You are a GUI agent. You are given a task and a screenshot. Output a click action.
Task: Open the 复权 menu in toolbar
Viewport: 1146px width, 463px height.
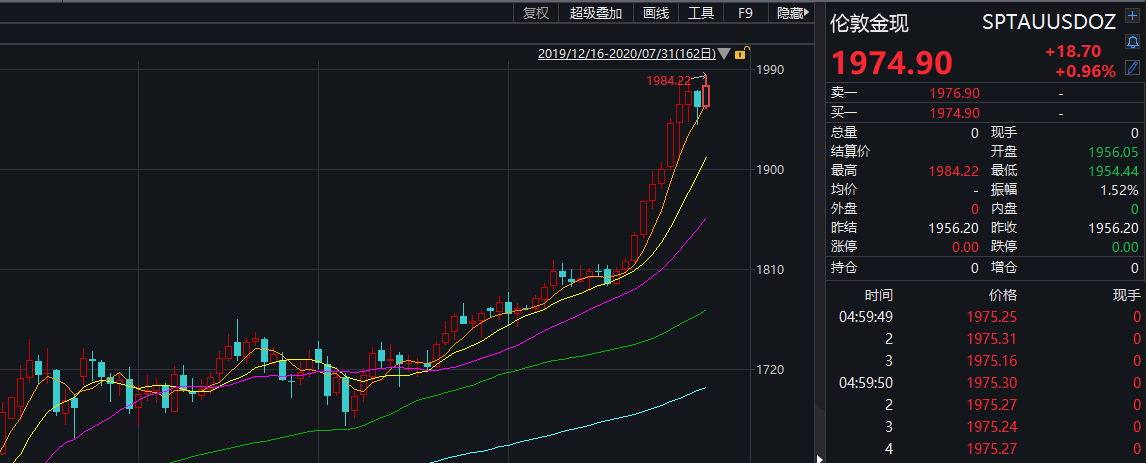tap(536, 12)
